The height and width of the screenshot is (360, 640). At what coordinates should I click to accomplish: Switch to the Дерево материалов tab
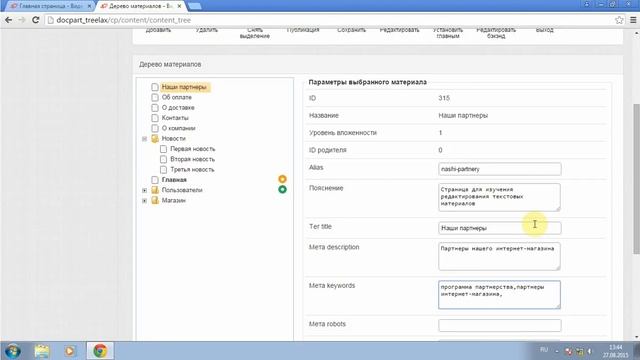[x=140, y=6]
